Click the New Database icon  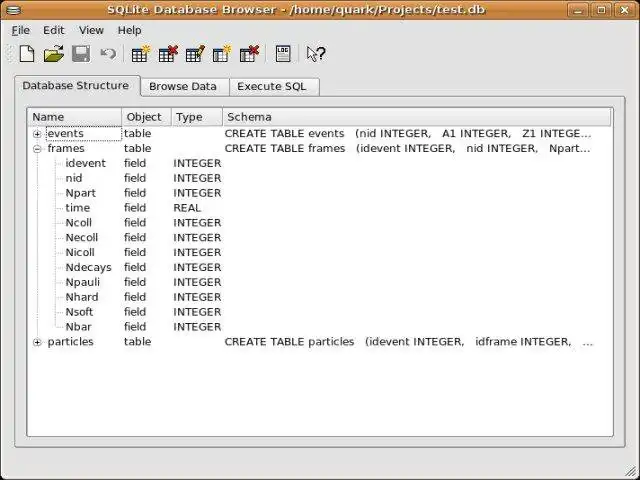point(27,54)
